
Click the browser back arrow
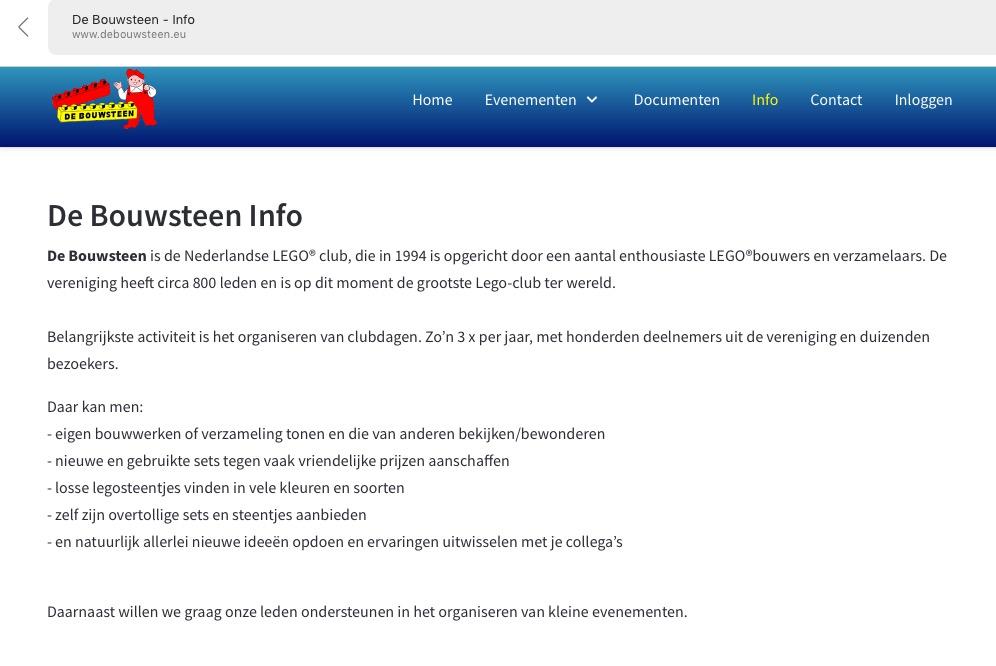coord(24,27)
